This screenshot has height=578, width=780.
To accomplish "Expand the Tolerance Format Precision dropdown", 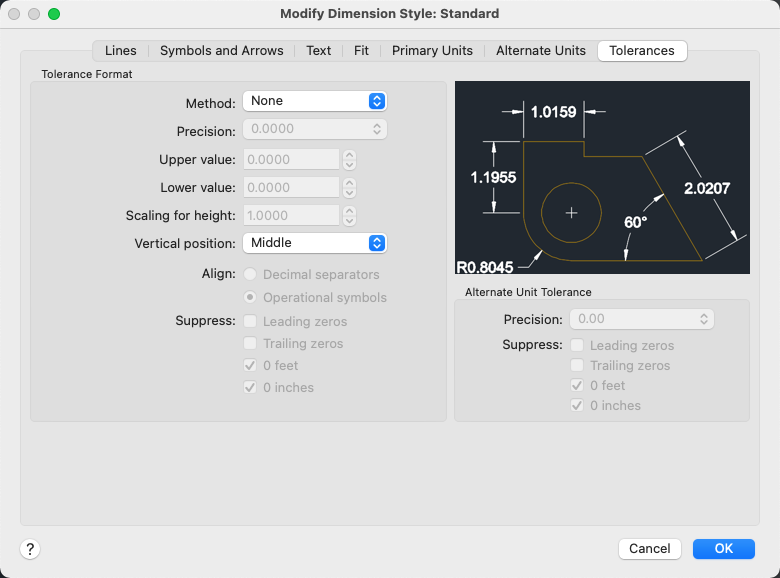I will coord(314,129).
